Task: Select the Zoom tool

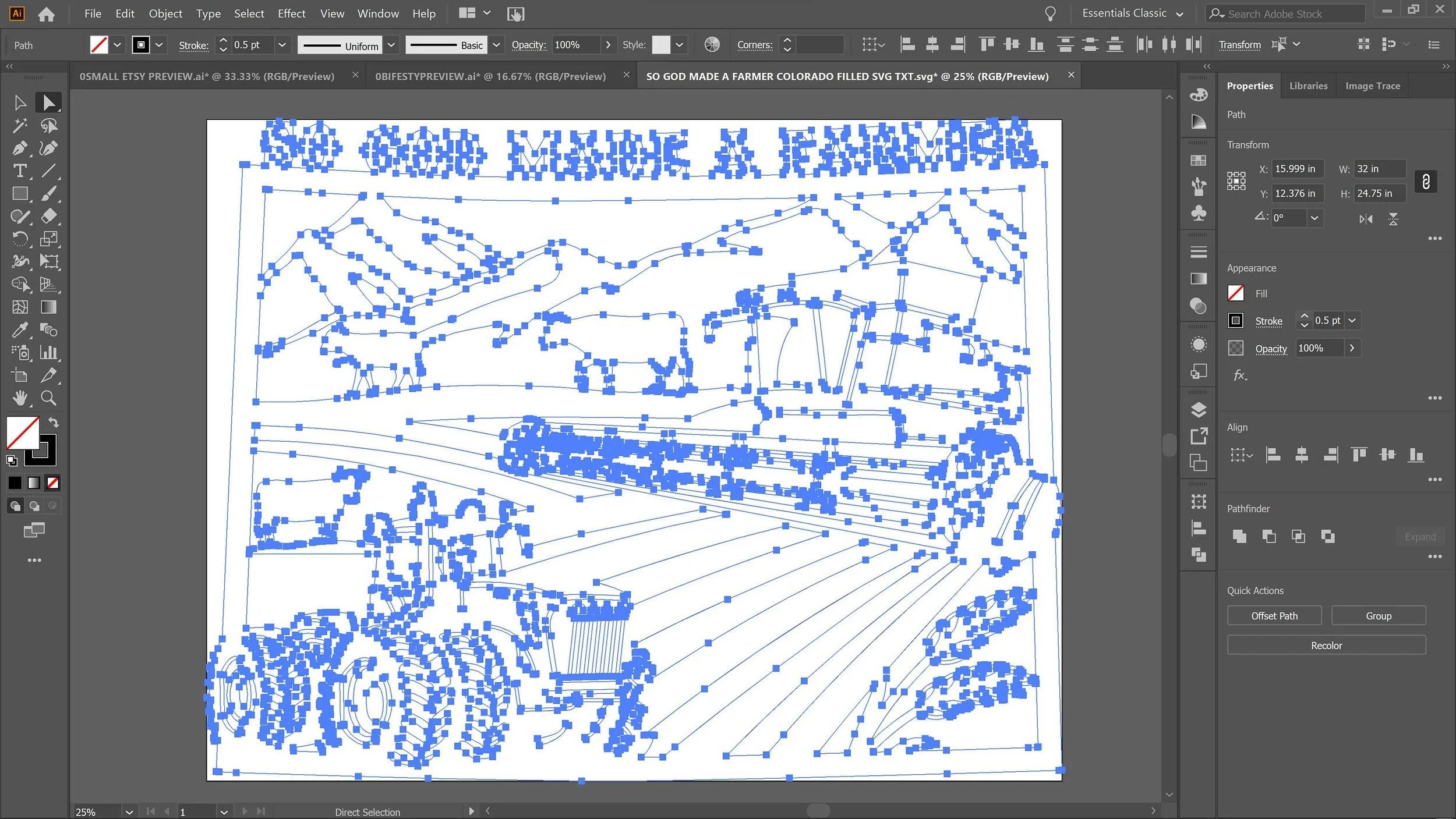Action: click(49, 398)
